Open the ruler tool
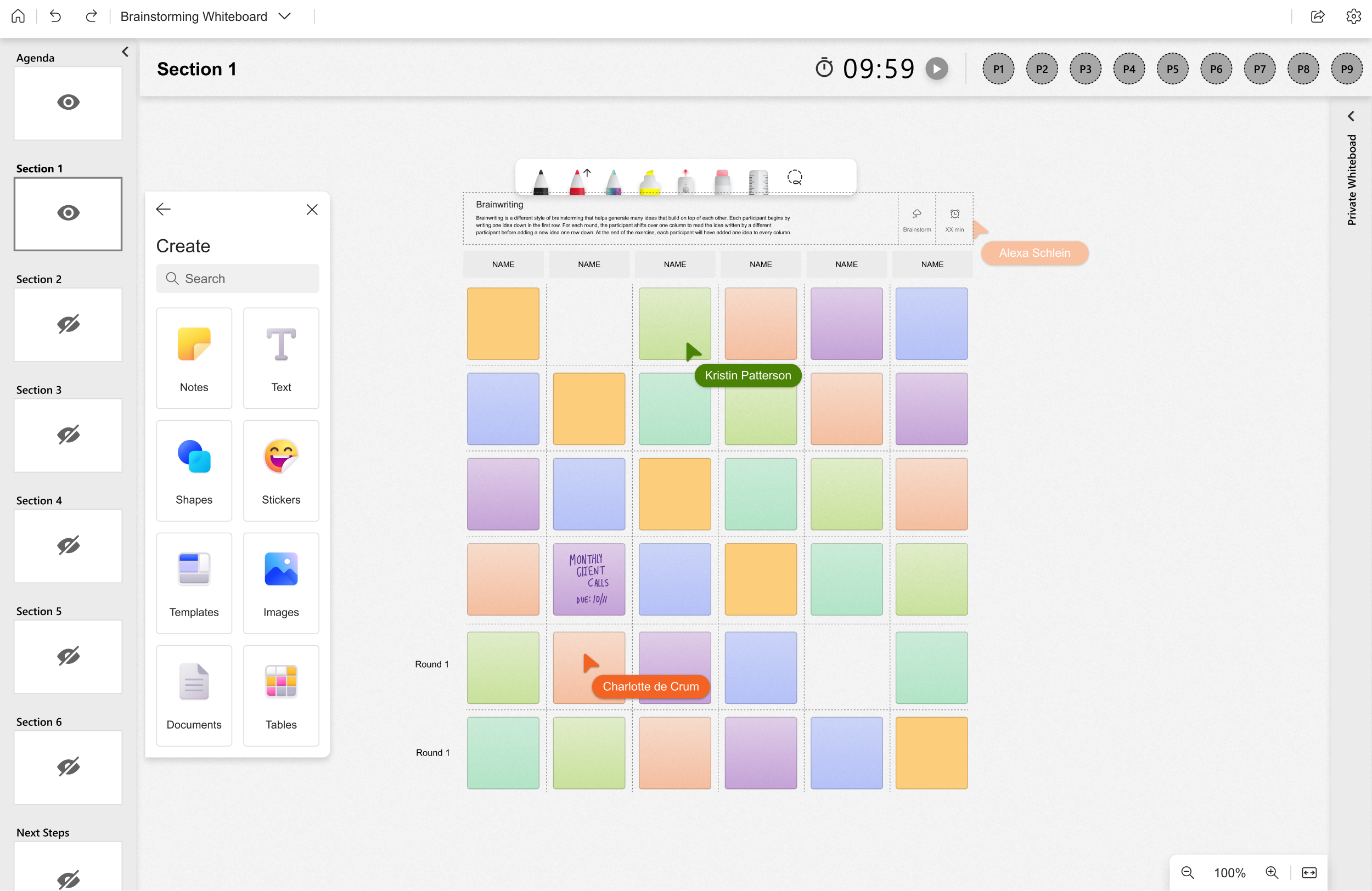The height and width of the screenshot is (891, 1372). [758, 182]
